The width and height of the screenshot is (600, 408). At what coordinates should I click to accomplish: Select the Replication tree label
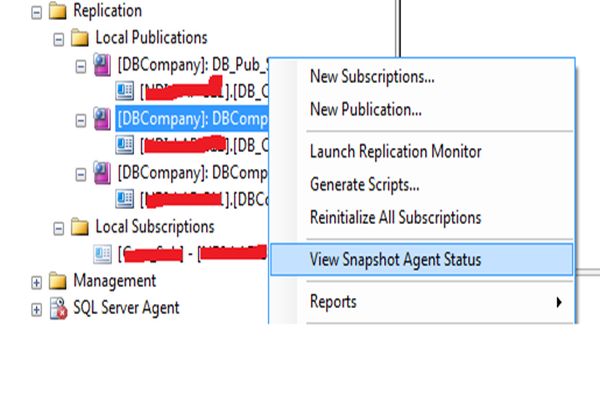[108, 11]
